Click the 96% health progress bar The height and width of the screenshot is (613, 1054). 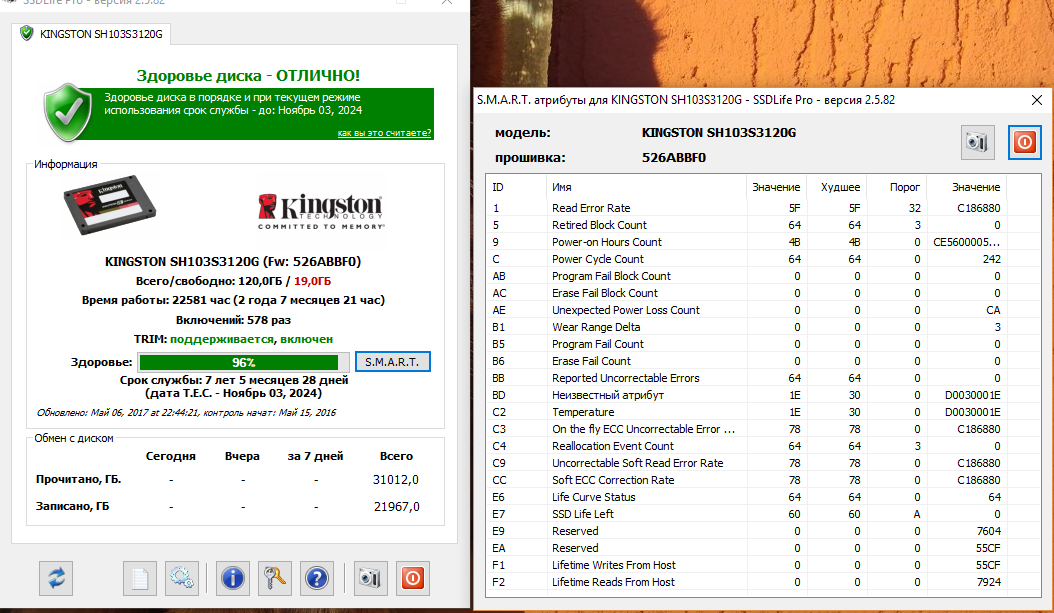(x=244, y=362)
